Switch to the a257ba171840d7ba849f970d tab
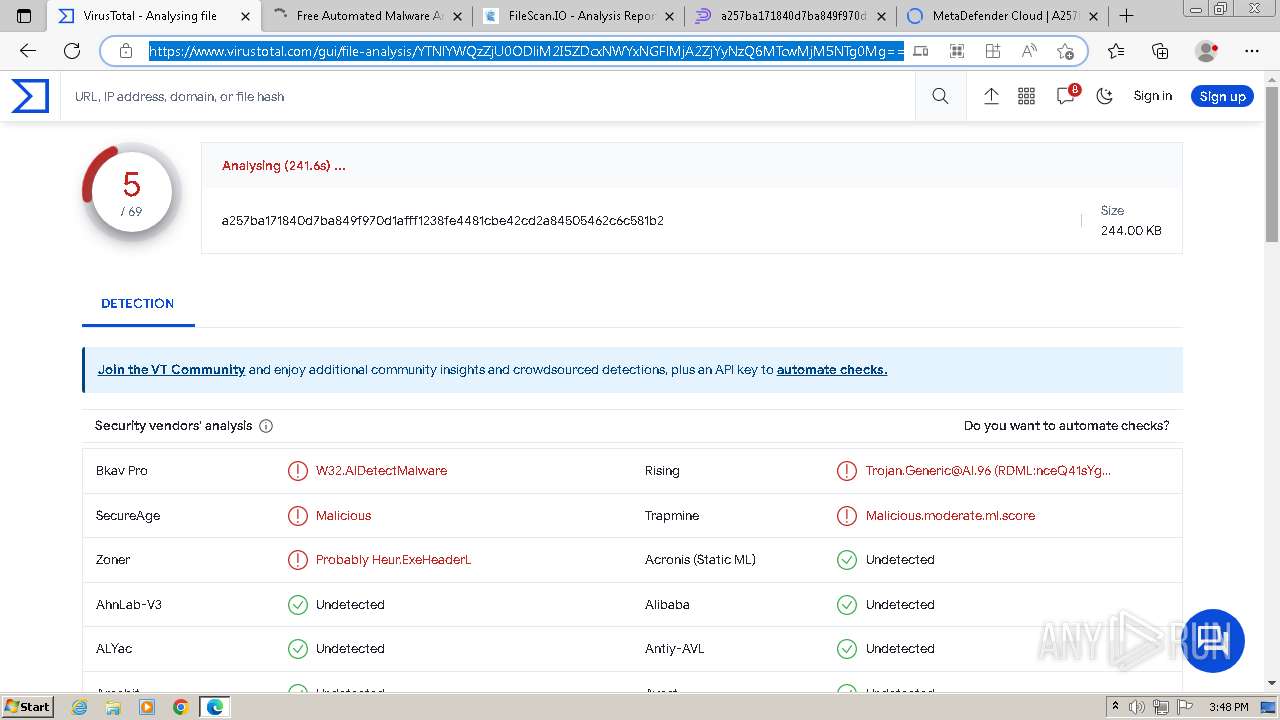The image size is (1280, 720). [x=793, y=16]
